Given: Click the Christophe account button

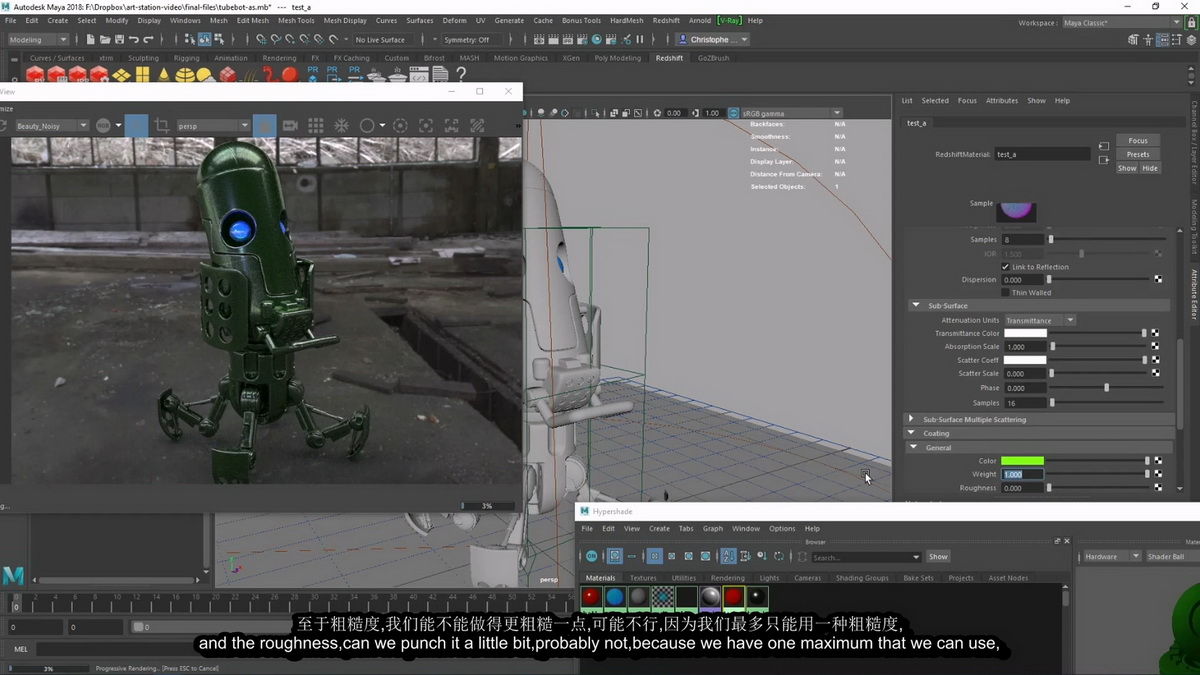Looking at the screenshot, I should point(713,40).
